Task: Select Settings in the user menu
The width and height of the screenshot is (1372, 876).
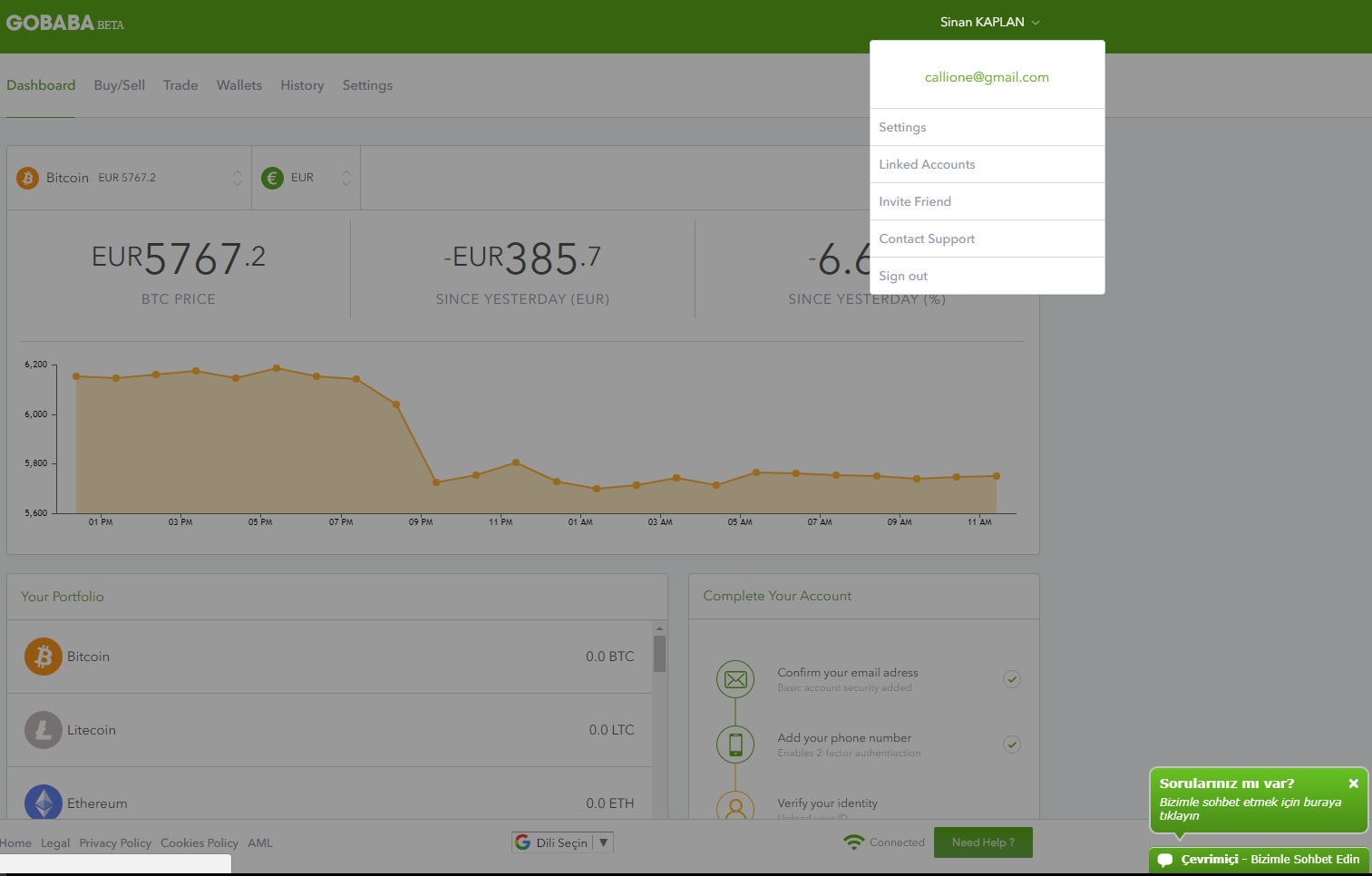Action: click(x=987, y=127)
